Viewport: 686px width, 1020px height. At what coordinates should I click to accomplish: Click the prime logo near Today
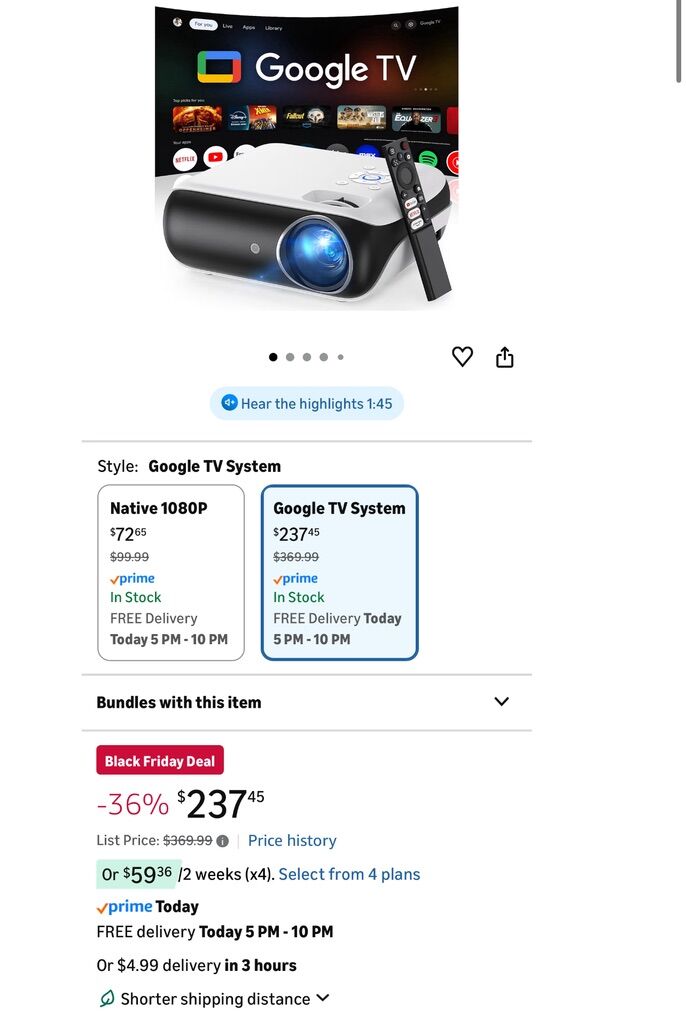[x=124, y=907]
